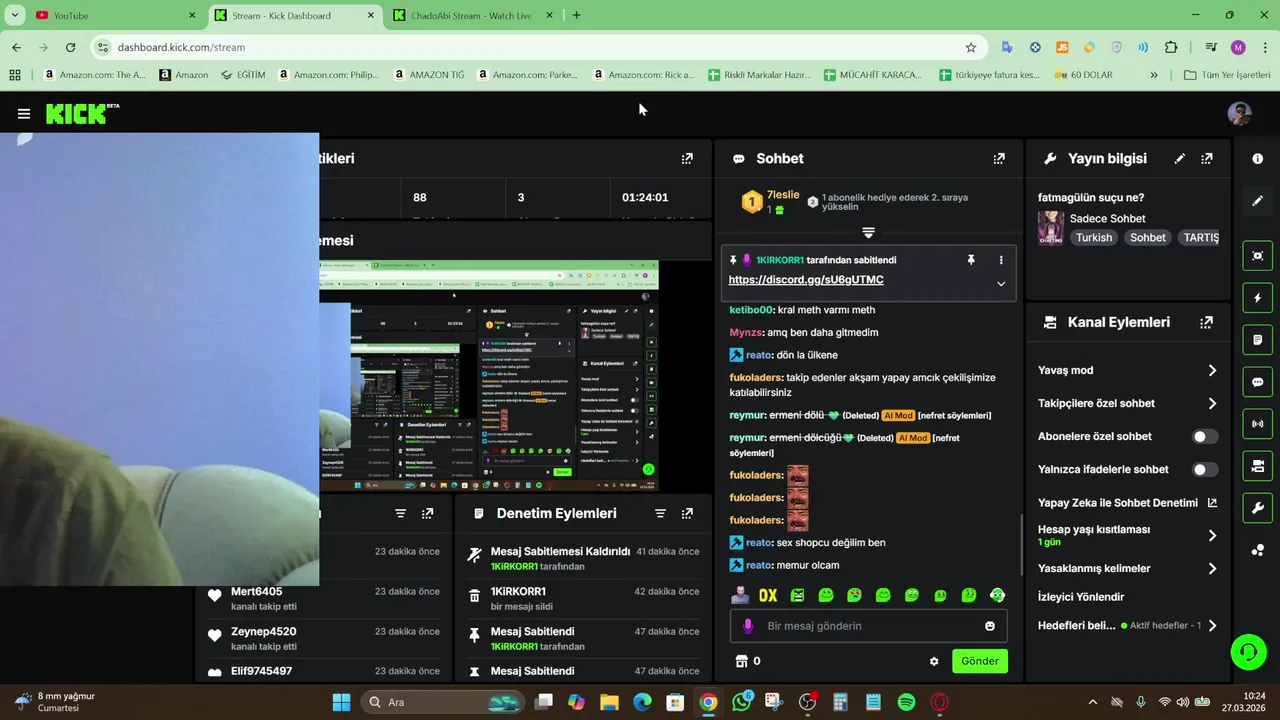Edit stream info with pencil in Yayın bilgisi
This screenshot has width=1280, height=720.
pyautogui.click(x=1180, y=159)
